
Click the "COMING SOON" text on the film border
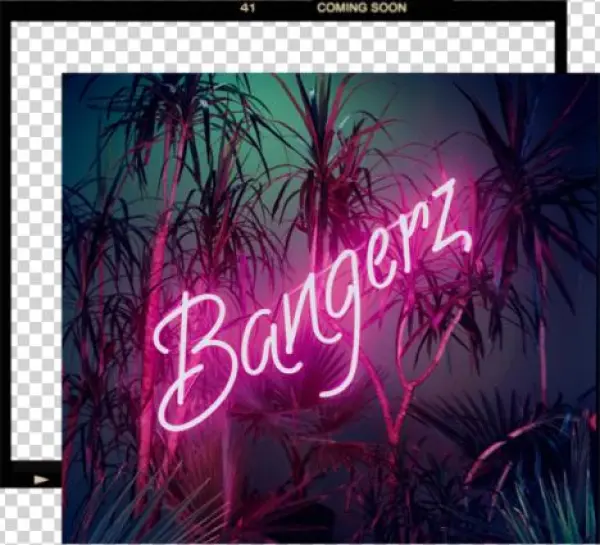coord(362,8)
